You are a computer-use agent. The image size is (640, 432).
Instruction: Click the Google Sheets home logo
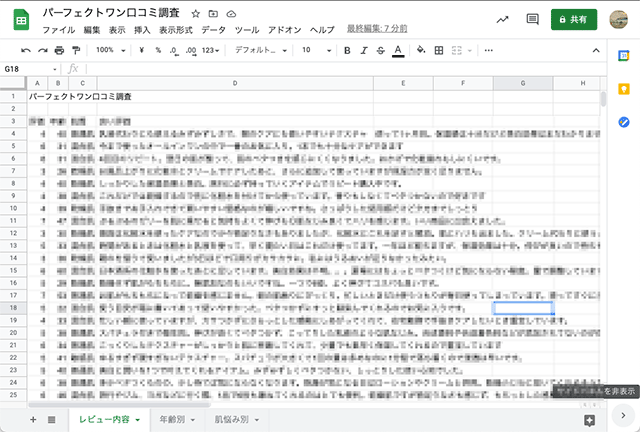coord(21,20)
